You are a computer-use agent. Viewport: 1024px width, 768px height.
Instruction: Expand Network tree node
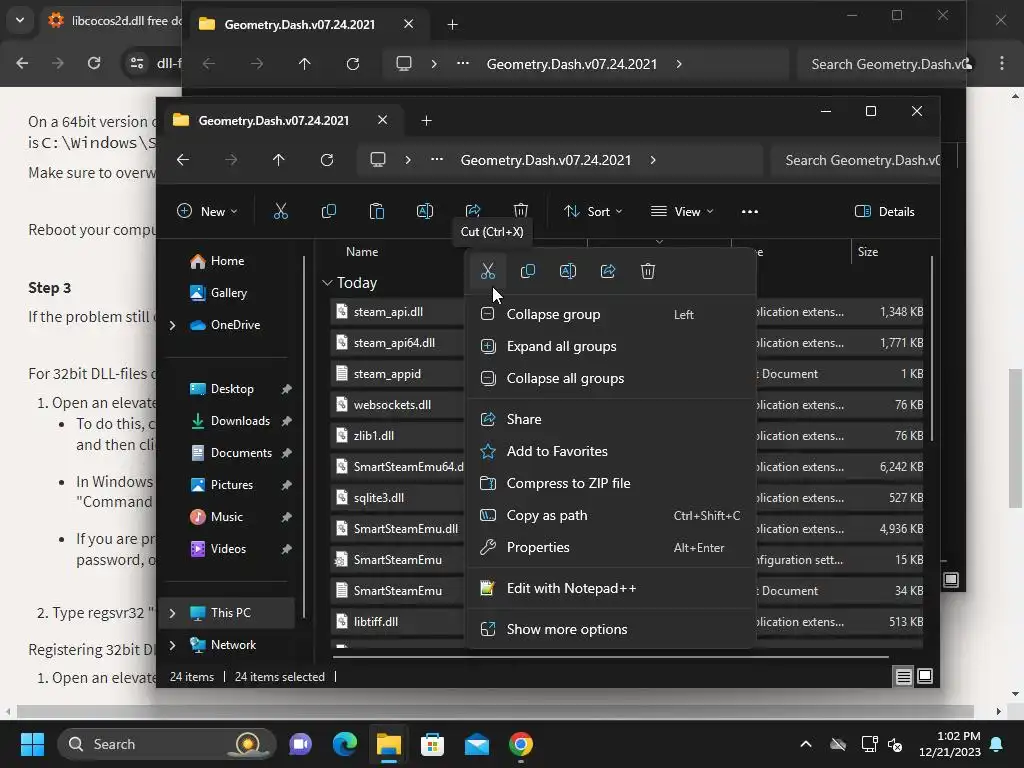(172, 645)
